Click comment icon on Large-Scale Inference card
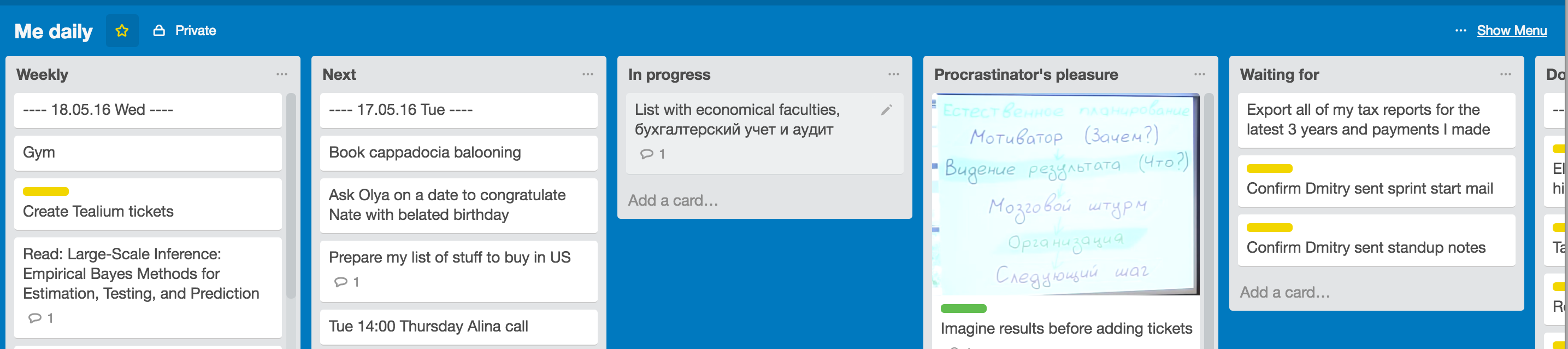 point(36,318)
